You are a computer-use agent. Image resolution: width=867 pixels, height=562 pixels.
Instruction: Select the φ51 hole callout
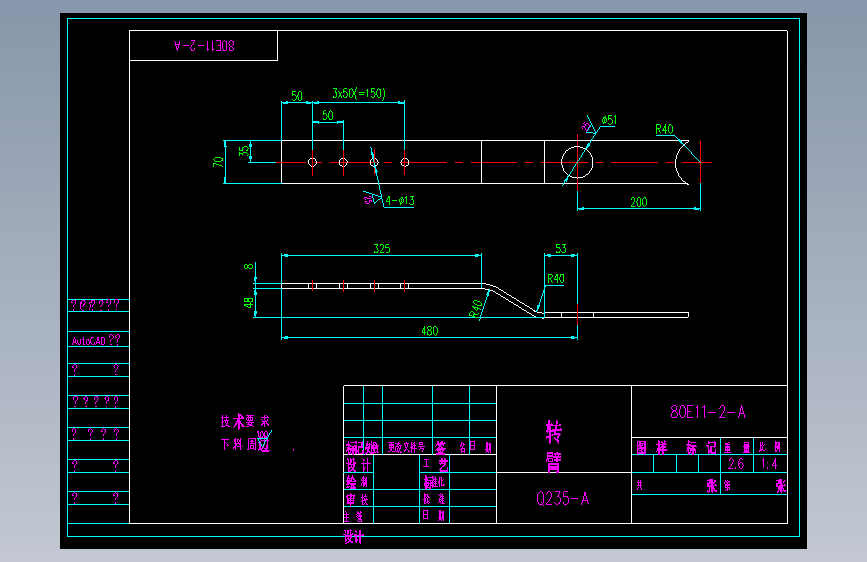point(609,120)
